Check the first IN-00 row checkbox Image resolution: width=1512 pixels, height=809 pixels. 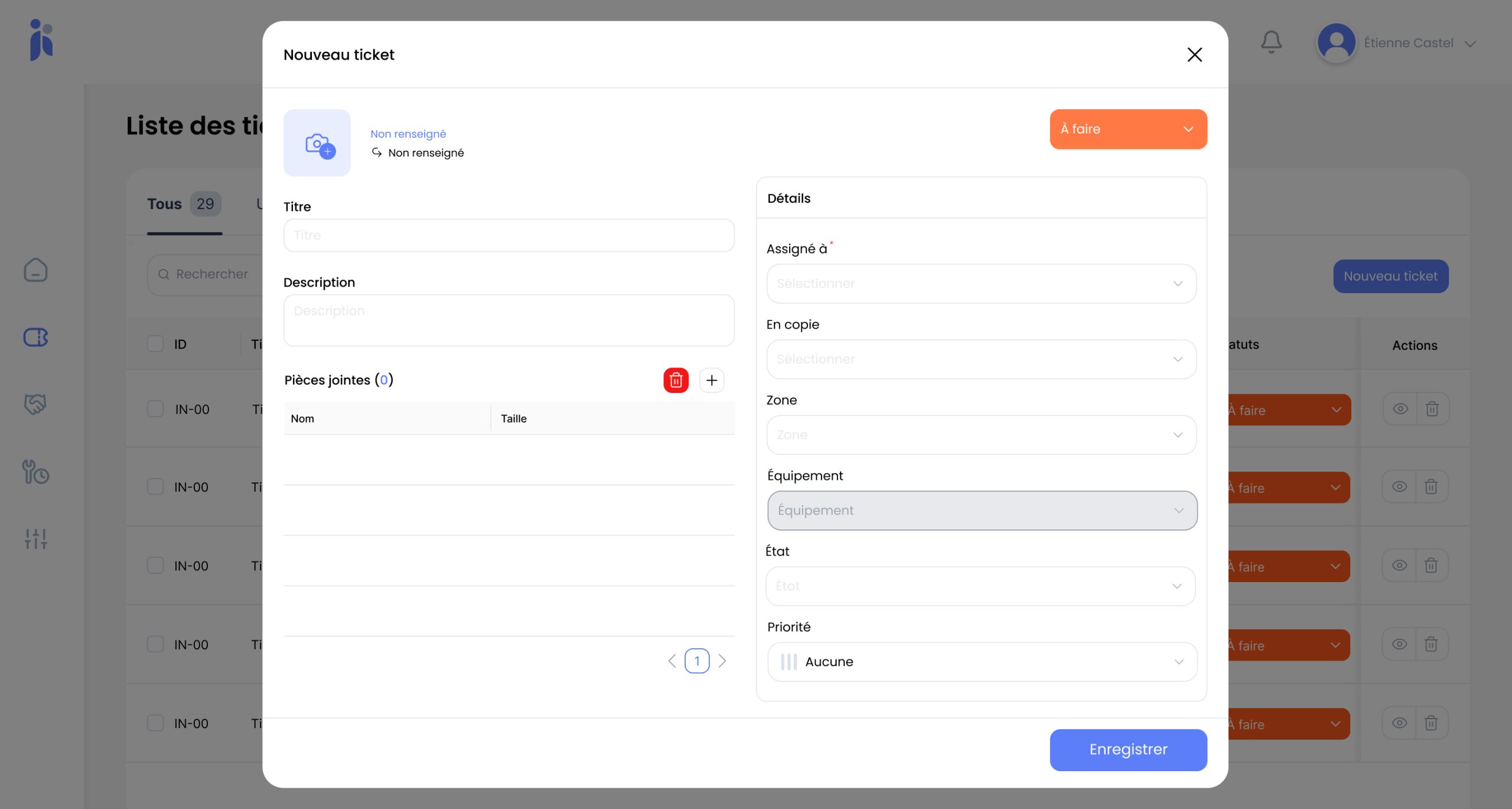[155, 409]
